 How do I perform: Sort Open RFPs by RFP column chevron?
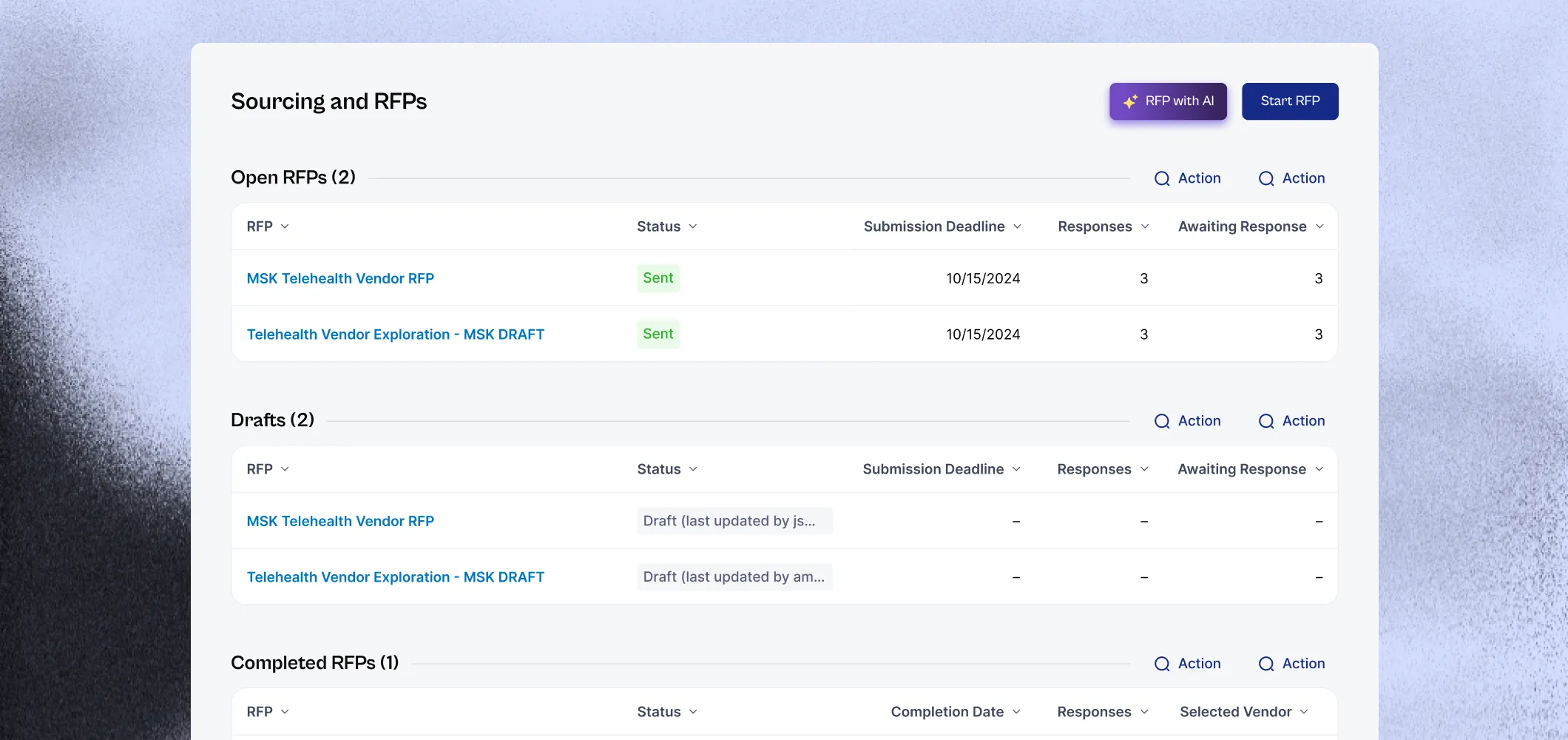[x=285, y=226]
